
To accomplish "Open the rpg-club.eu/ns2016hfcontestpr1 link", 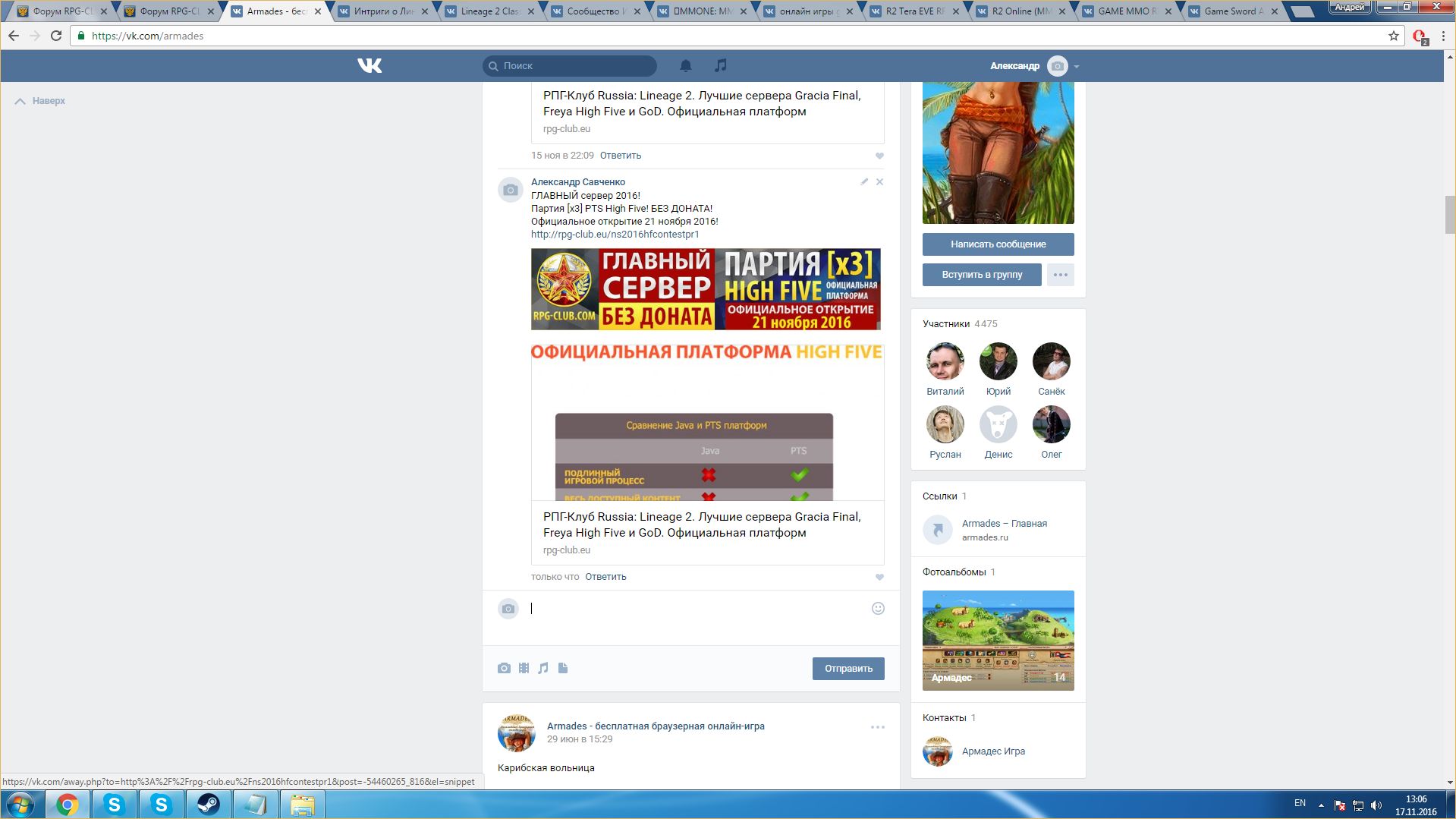I will (x=615, y=235).
